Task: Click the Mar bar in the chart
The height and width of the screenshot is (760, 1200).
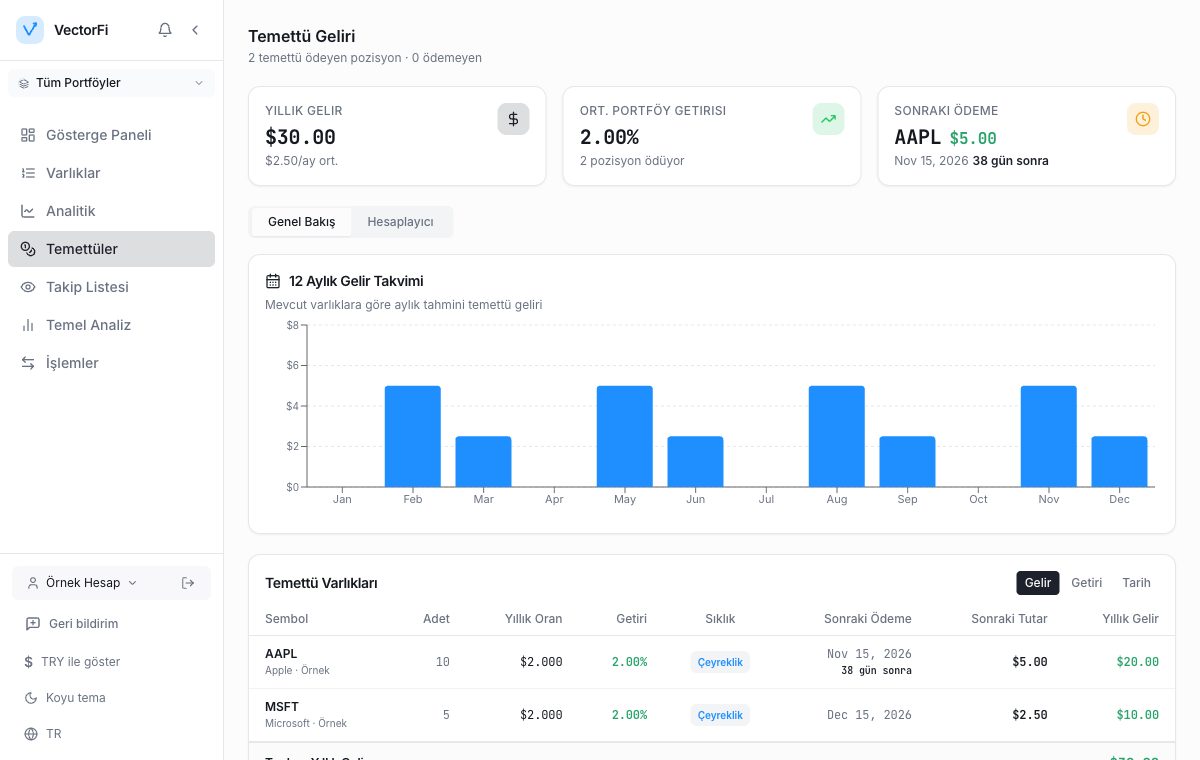Action: coord(483,462)
